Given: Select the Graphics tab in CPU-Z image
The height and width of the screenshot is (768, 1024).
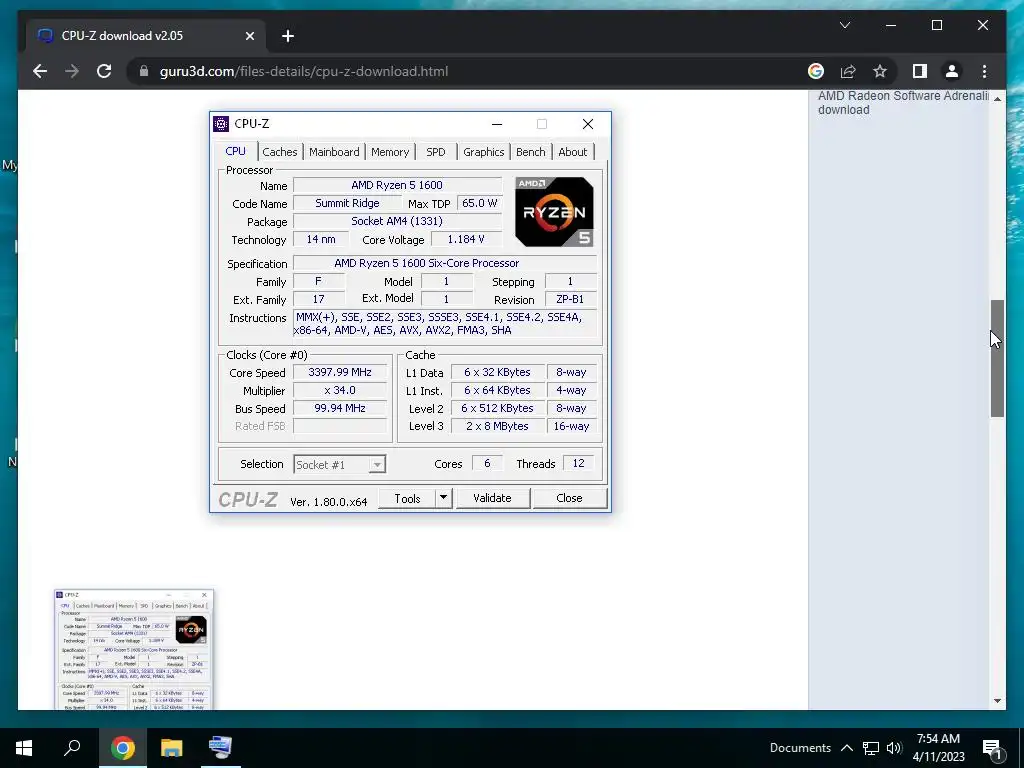Looking at the screenshot, I should click(x=483, y=152).
